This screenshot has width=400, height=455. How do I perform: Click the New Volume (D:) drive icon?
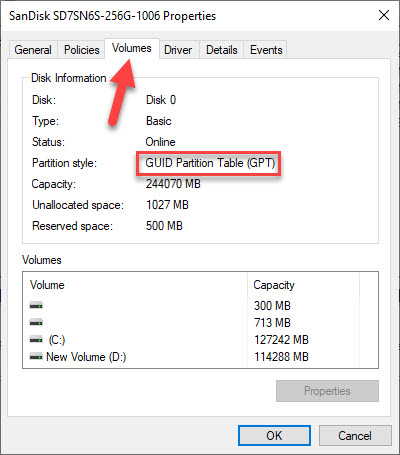click(36, 357)
